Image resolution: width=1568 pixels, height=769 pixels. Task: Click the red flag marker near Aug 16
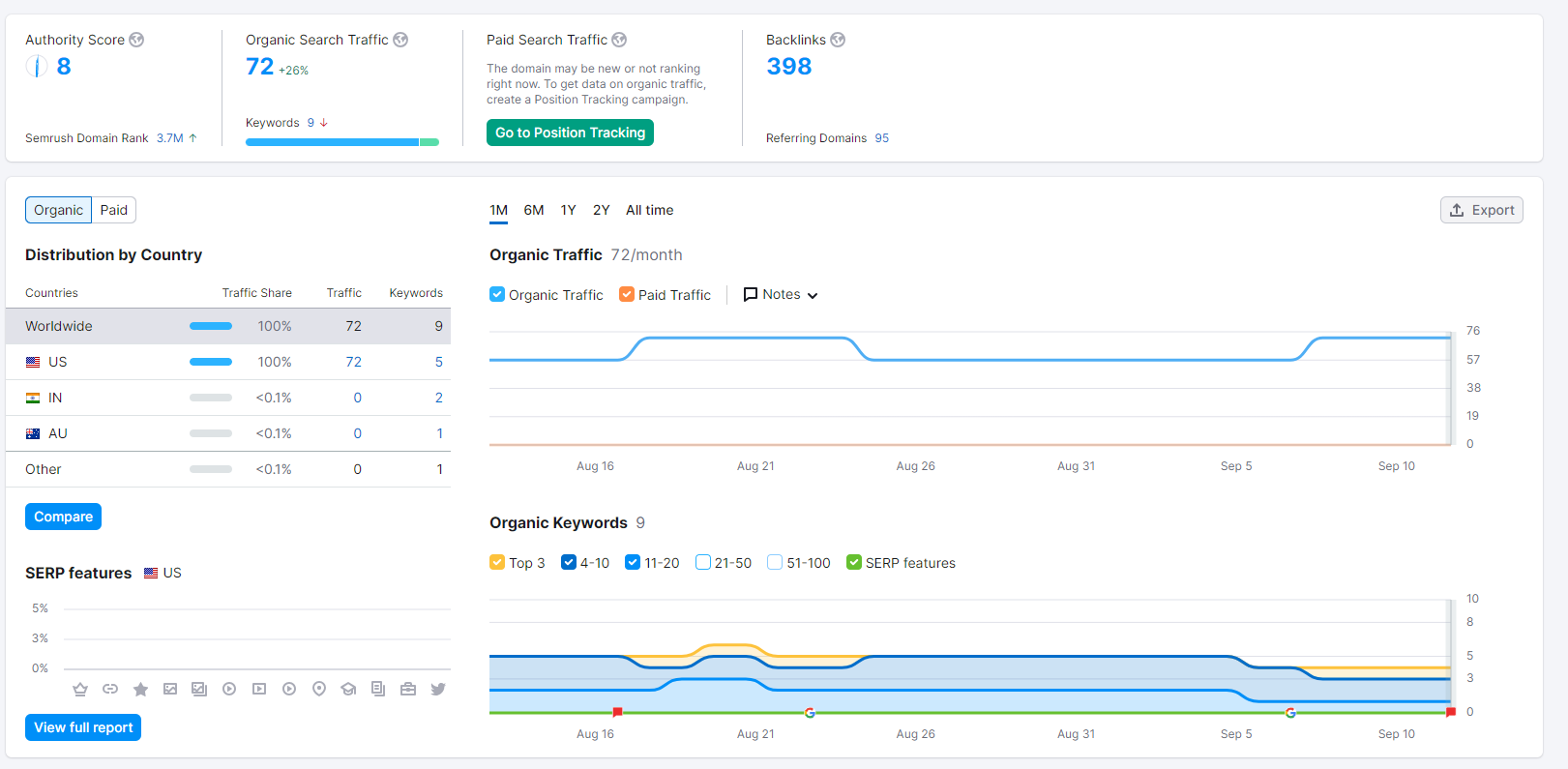pos(617,712)
